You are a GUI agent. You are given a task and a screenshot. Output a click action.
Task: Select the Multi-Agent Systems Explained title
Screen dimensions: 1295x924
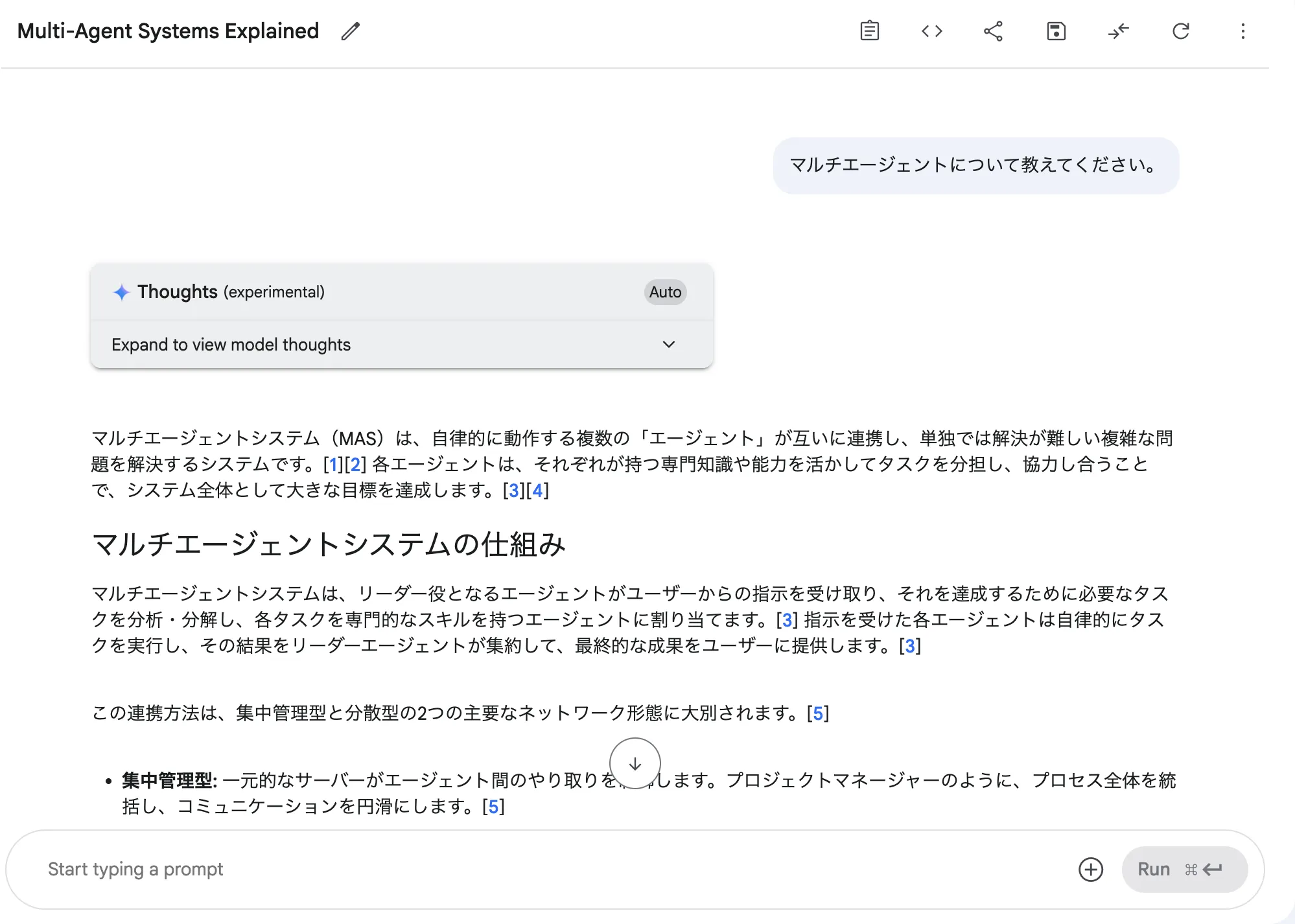point(168,30)
